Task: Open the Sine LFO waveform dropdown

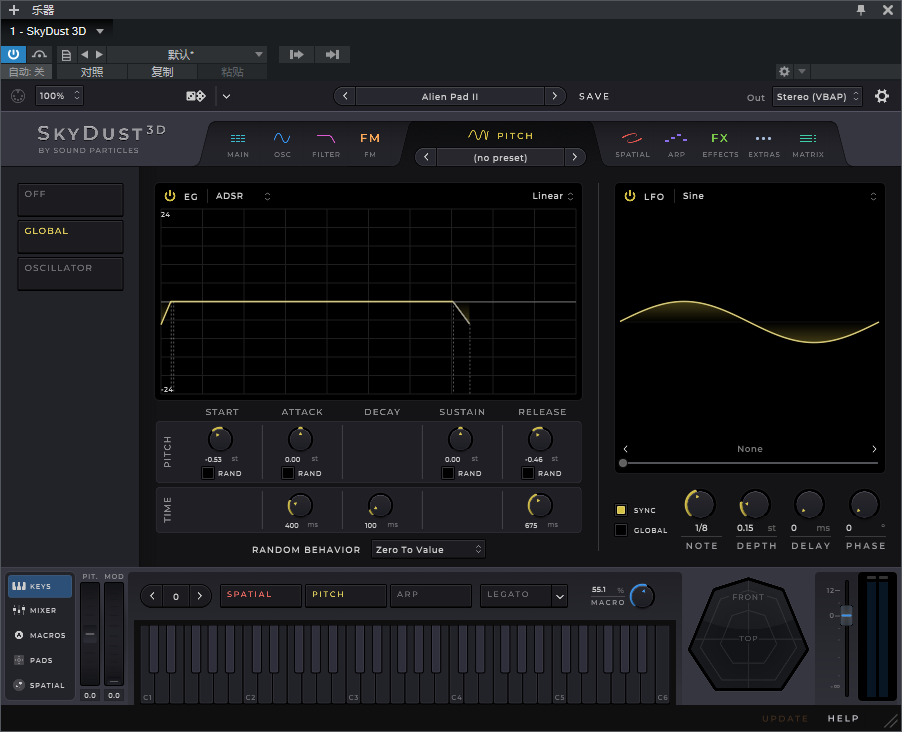Action: pyautogui.click(x=779, y=196)
